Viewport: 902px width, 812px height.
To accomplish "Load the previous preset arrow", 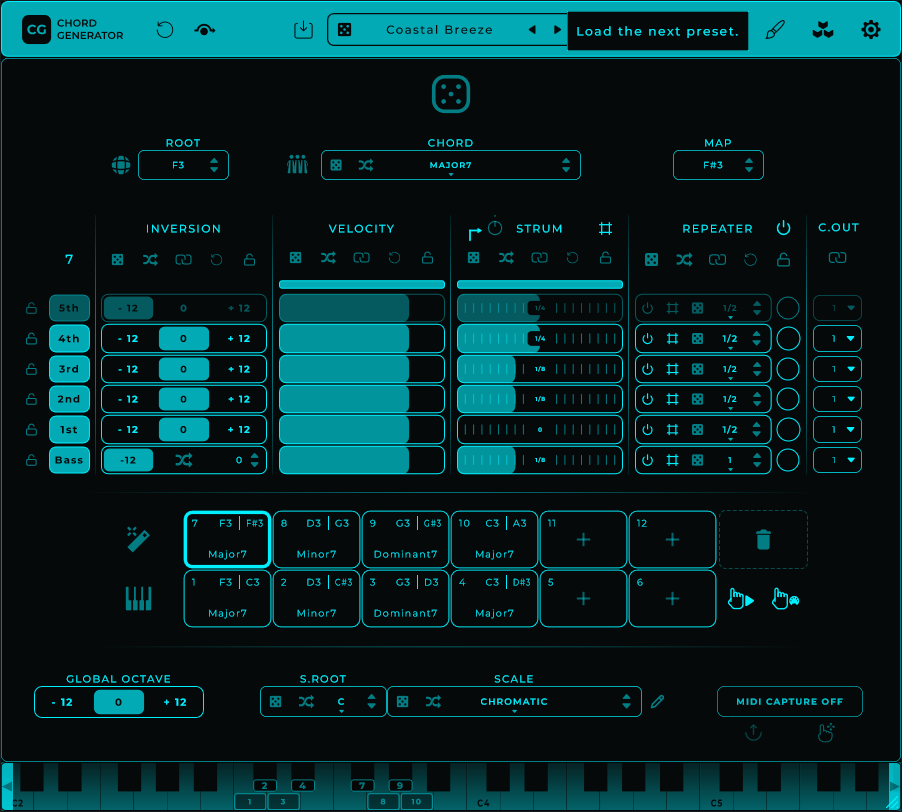I will point(532,29).
